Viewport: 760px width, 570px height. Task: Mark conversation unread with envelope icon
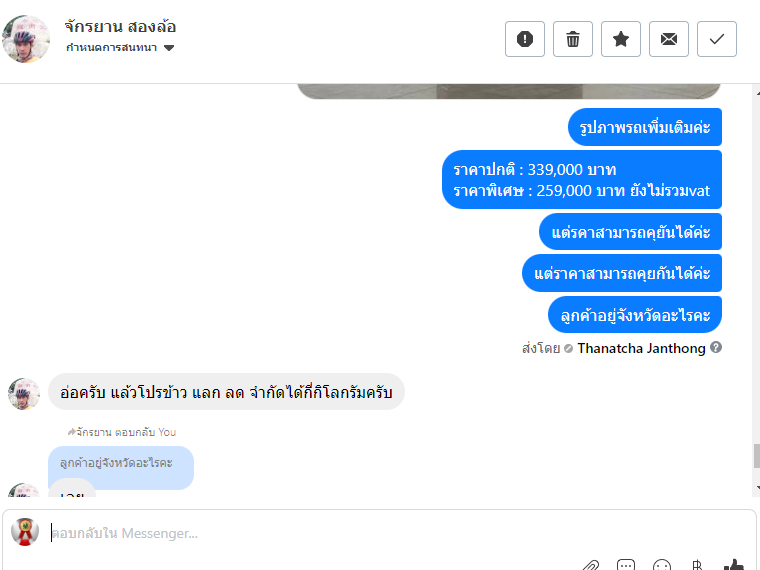point(668,39)
